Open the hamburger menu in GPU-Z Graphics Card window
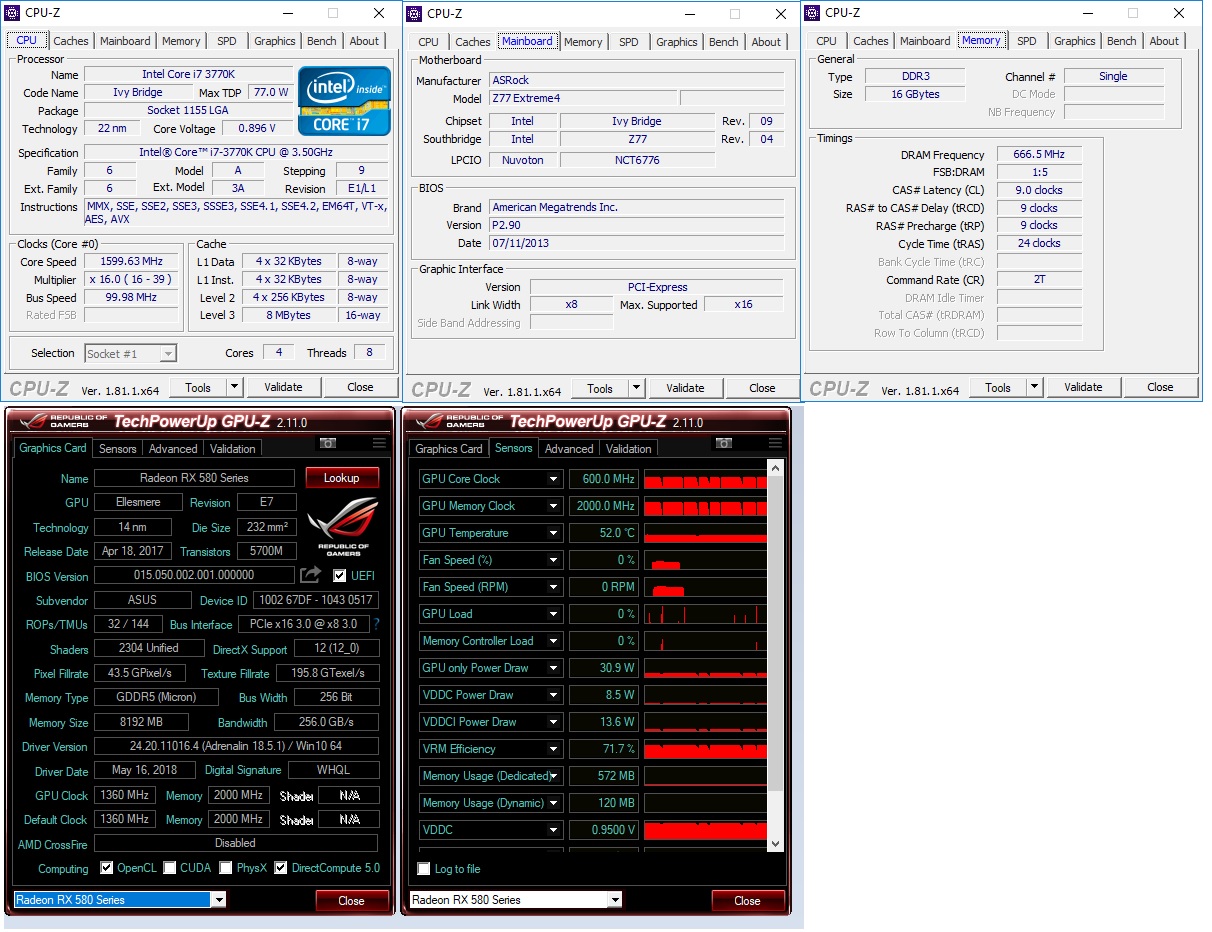Viewport: 1212px width, 932px height. tap(379, 444)
